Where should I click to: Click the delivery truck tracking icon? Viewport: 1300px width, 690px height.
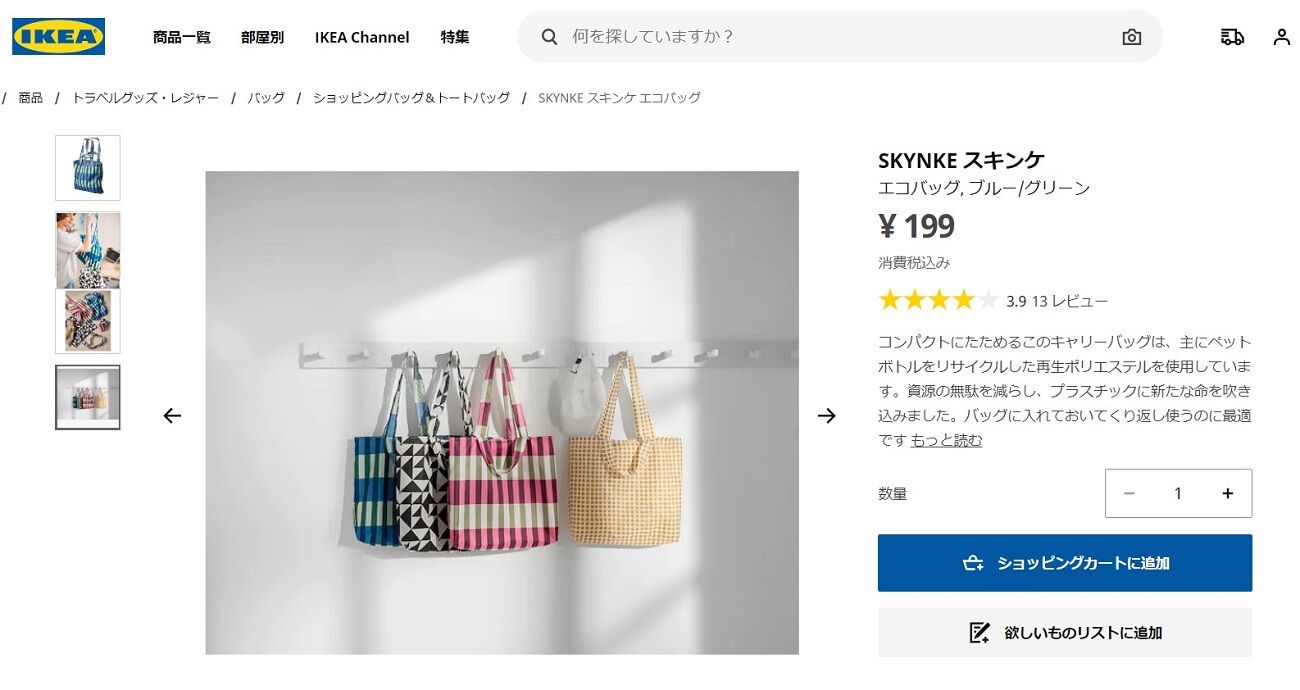point(1232,37)
